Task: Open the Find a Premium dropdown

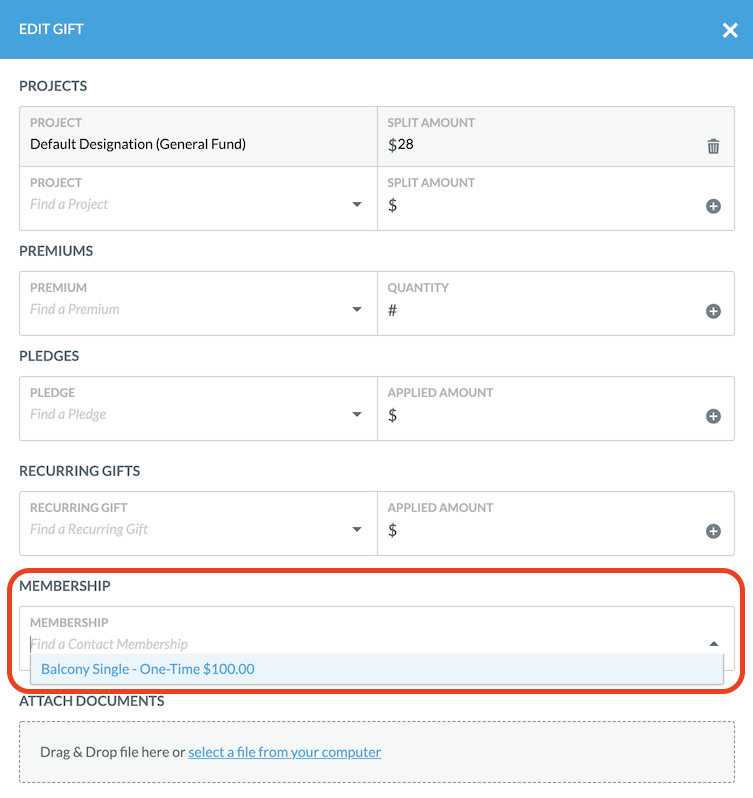Action: pyautogui.click(x=357, y=309)
